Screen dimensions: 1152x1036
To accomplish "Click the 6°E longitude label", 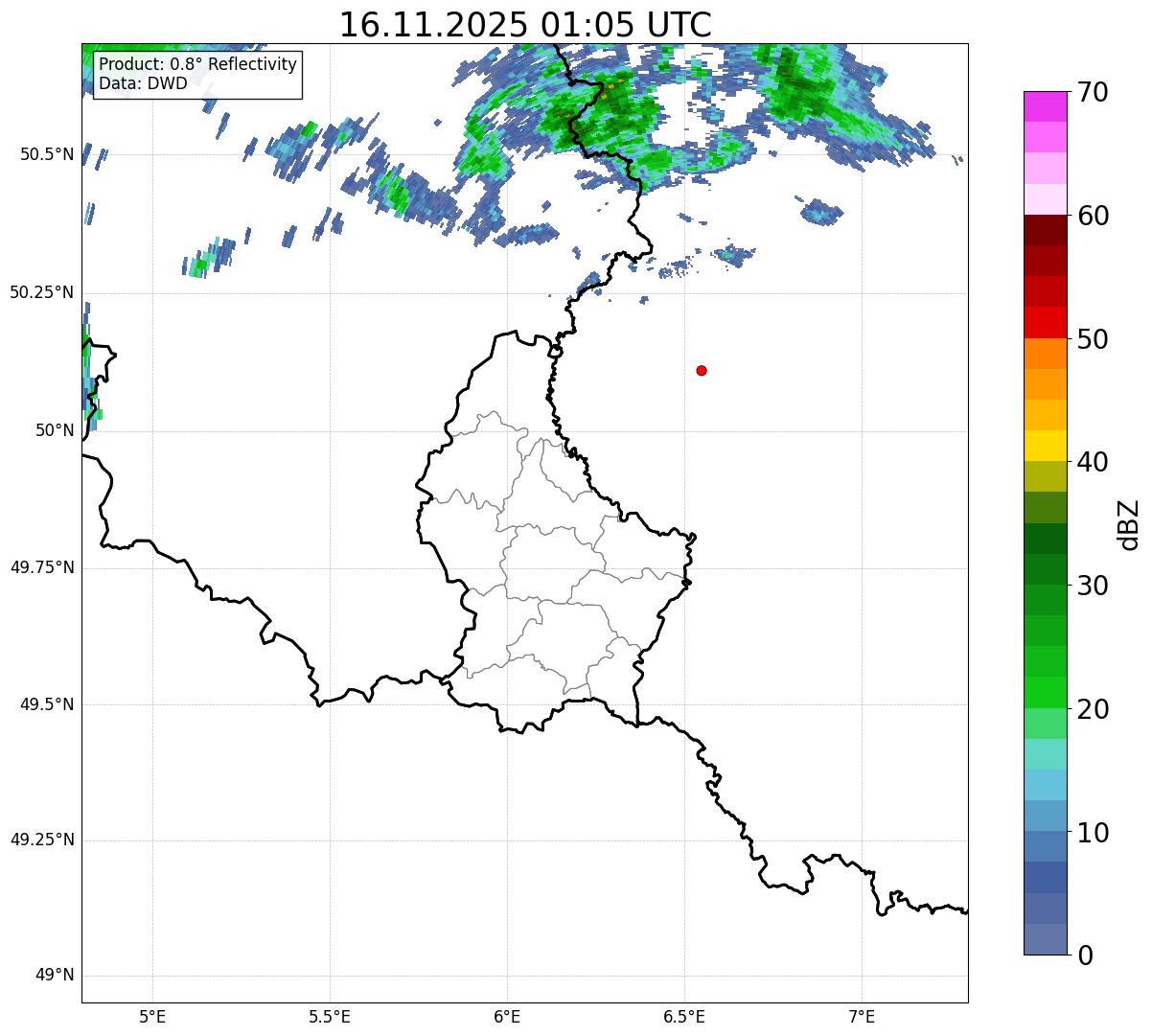I will pos(507,1017).
